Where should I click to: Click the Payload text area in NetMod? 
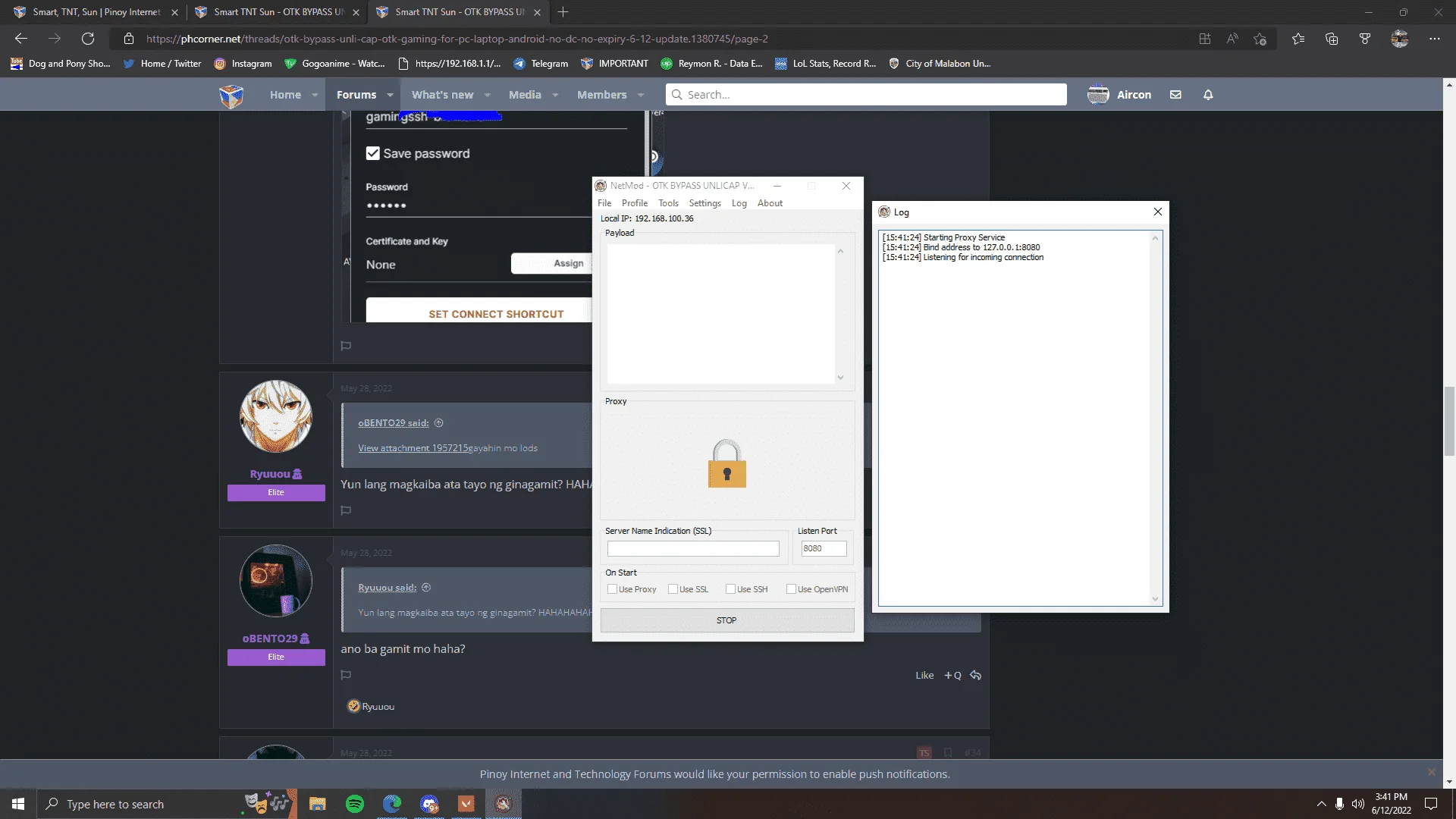[720, 314]
